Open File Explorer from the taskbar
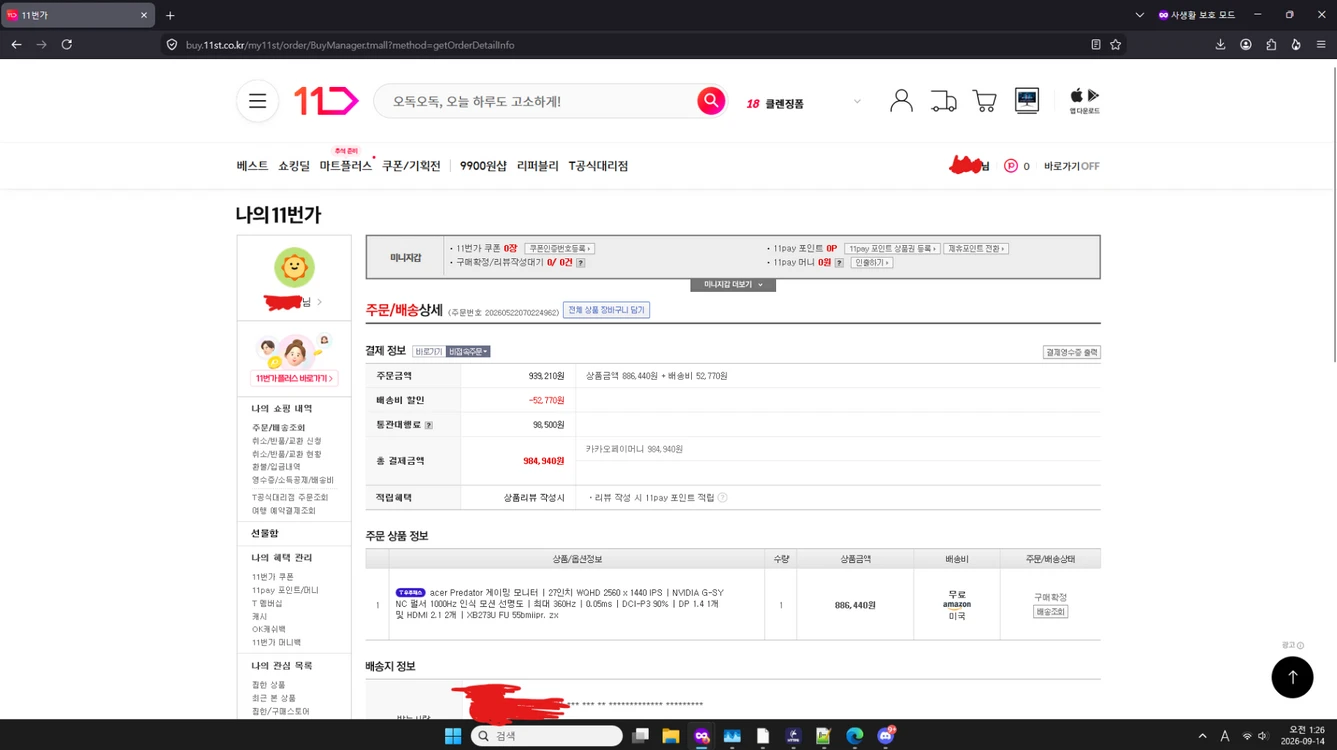Image resolution: width=1337 pixels, height=750 pixels. [x=671, y=736]
